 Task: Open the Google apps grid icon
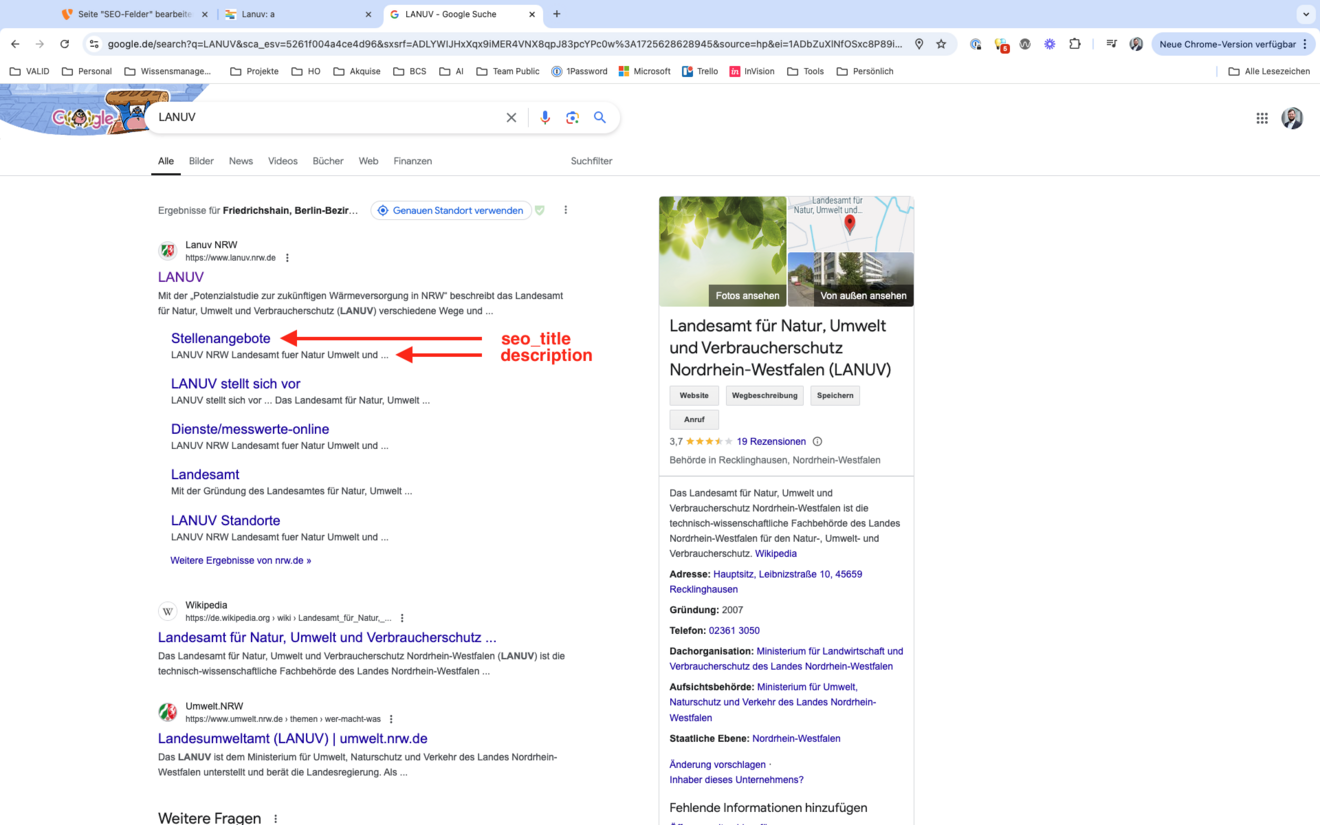pyautogui.click(x=1262, y=118)
